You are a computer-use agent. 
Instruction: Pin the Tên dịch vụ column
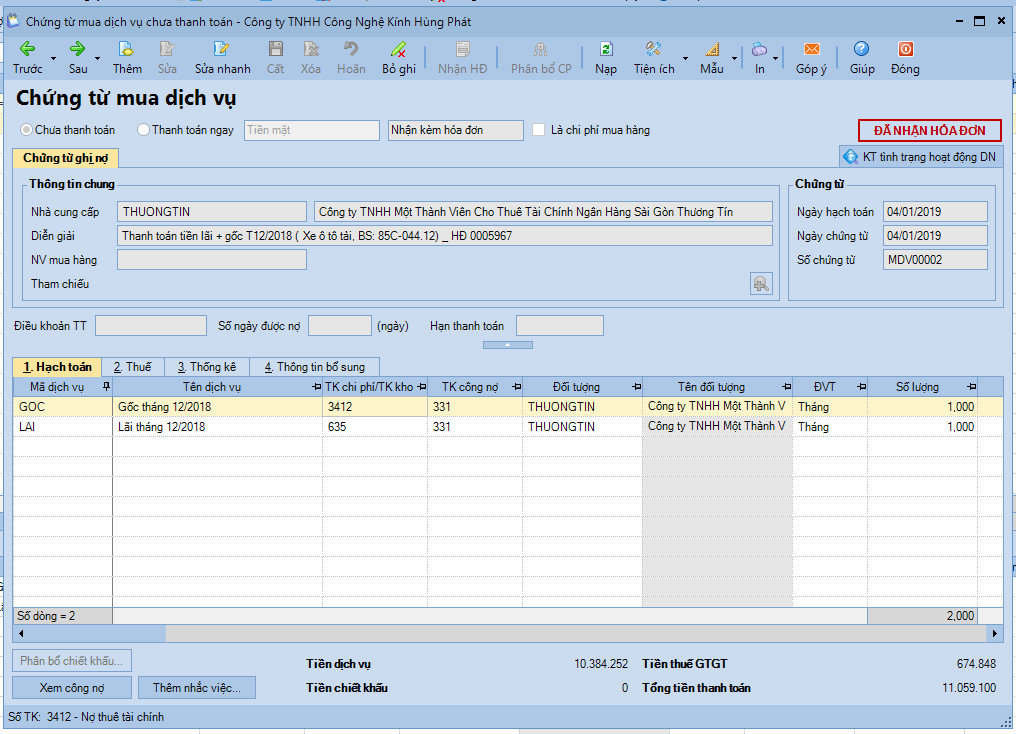point(316,387)
